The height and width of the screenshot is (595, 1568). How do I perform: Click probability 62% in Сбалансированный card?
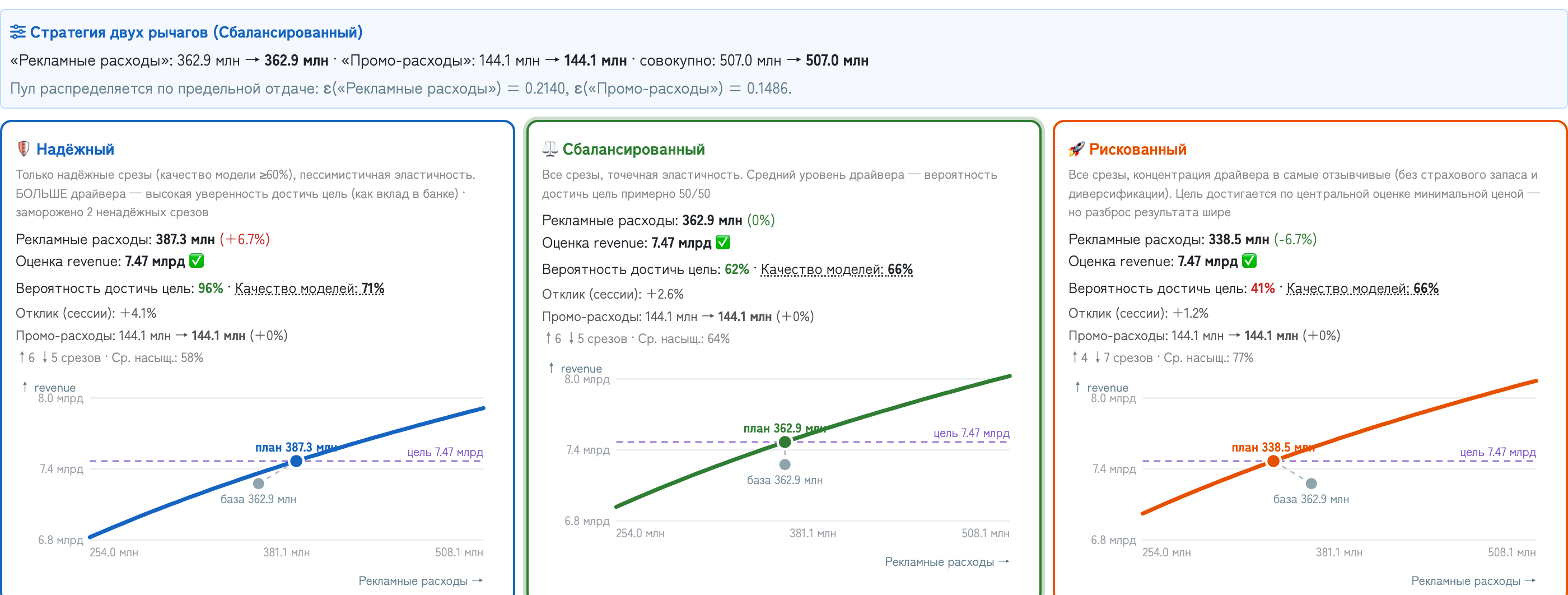point(736,269)
